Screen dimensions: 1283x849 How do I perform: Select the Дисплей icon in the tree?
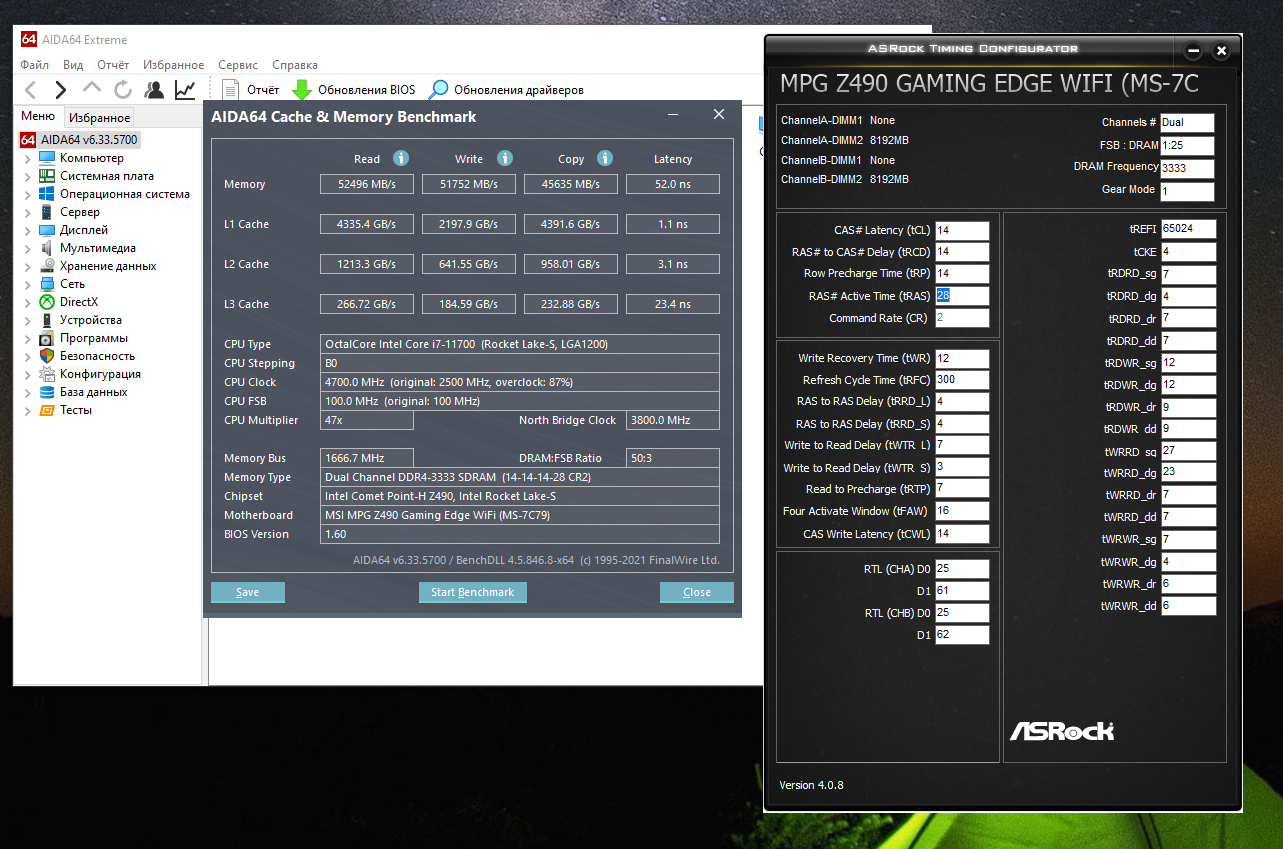(x=47, y=230)
